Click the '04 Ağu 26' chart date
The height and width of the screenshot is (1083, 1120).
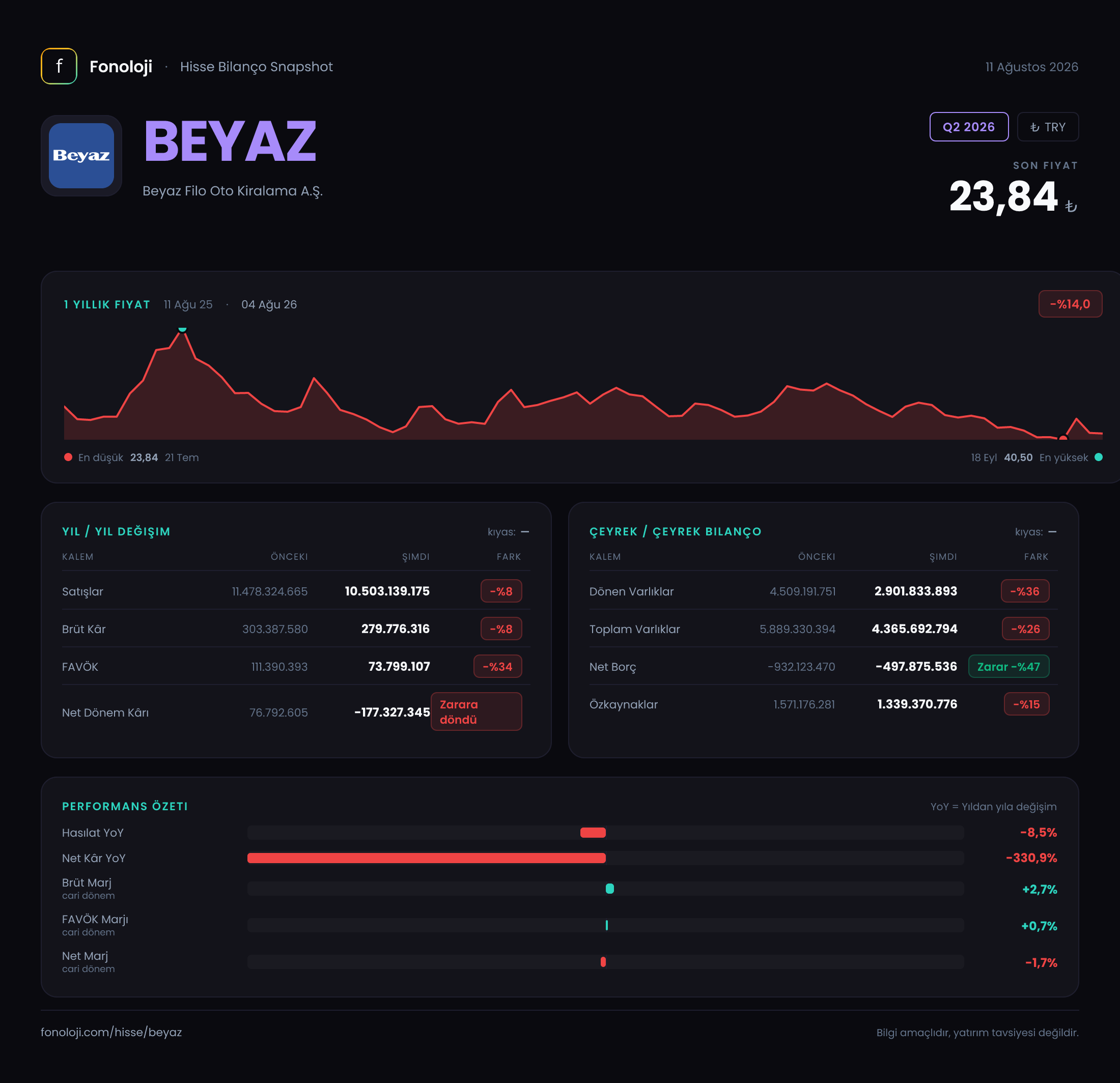click(269, 304)
